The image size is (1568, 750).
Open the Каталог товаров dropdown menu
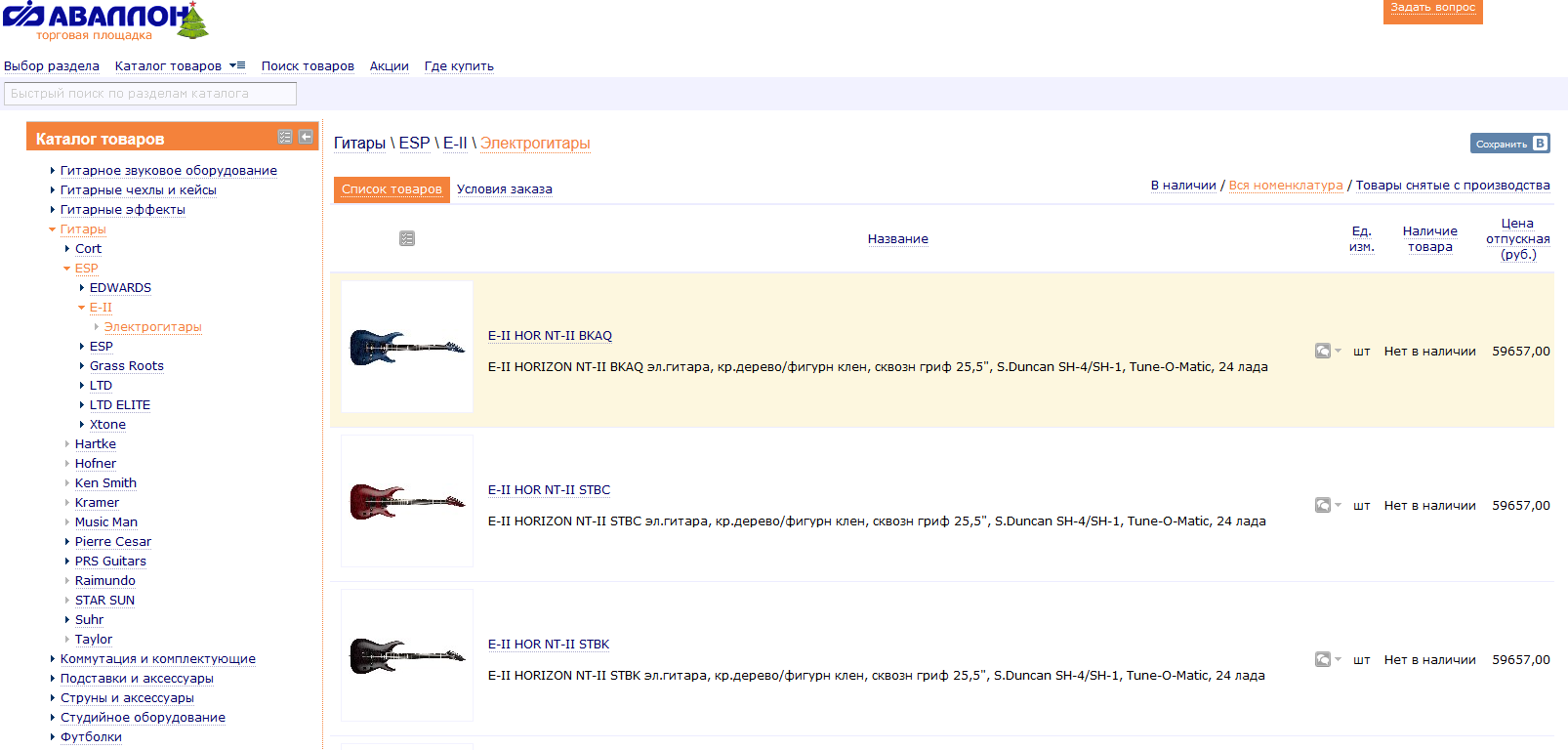(x=180, y=66)
